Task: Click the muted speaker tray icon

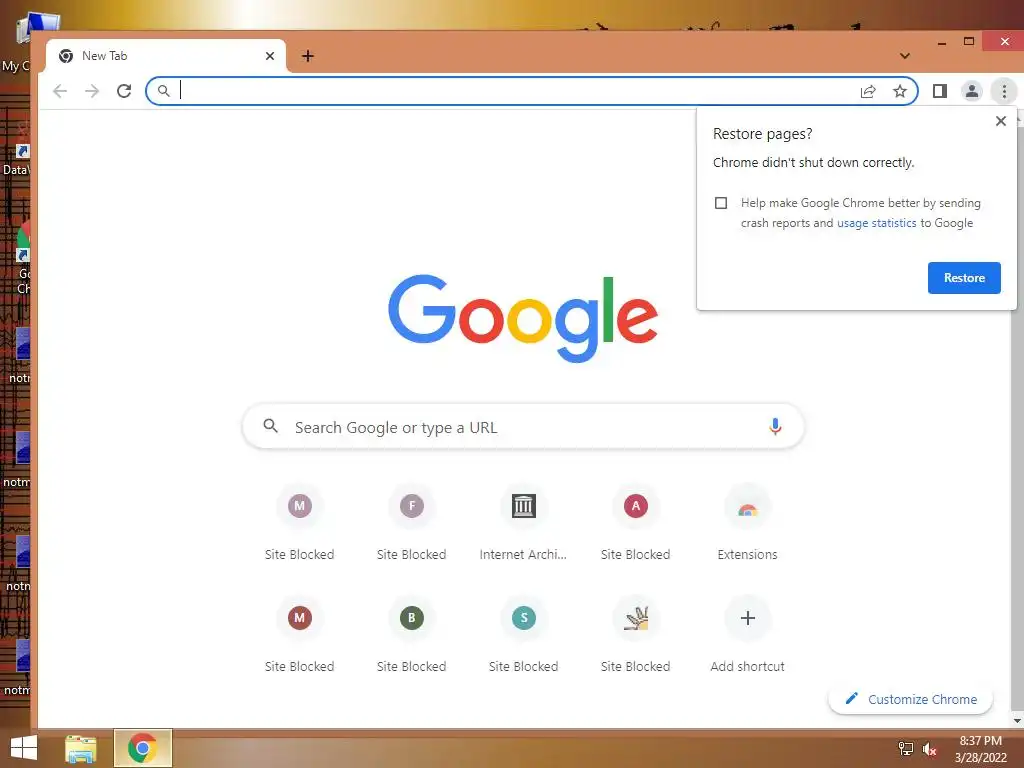Action: point(930,749)
